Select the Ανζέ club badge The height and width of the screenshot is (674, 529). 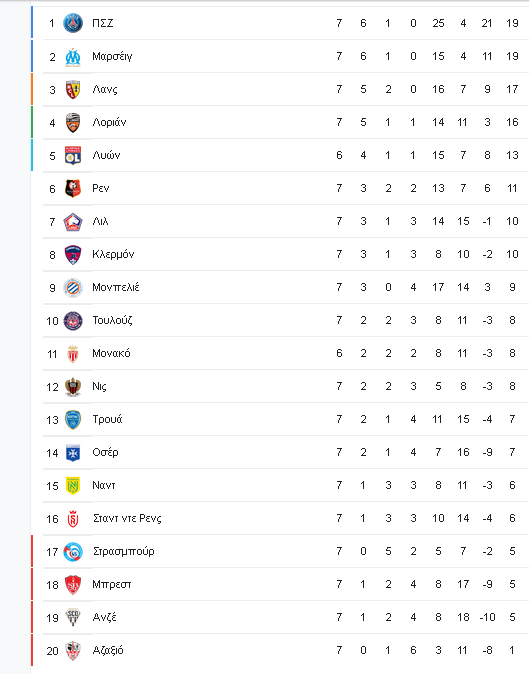click(73, 618)
